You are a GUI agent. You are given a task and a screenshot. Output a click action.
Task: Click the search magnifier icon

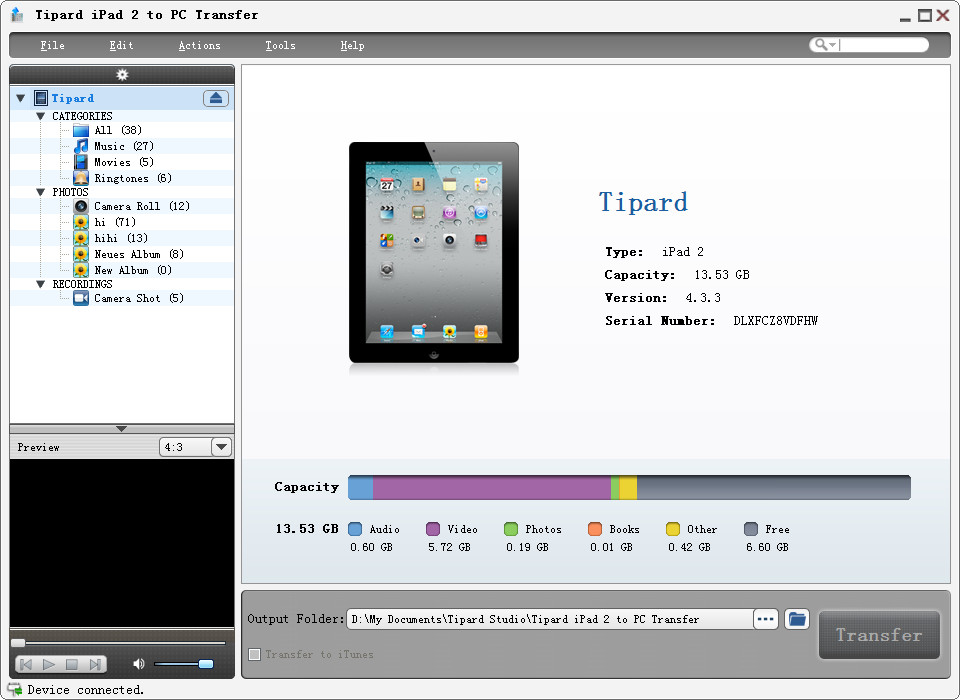point(821,45)
